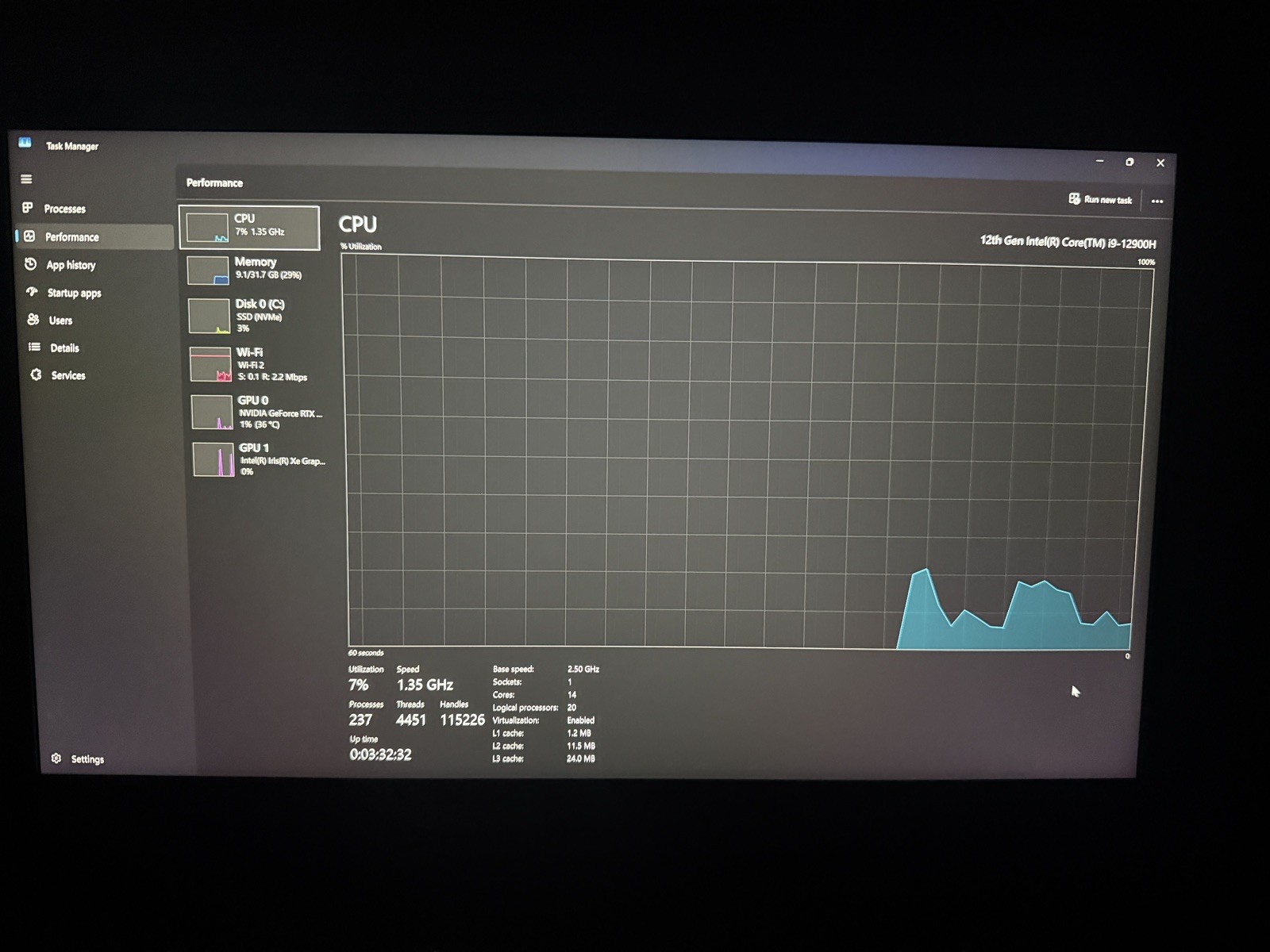This screenshot has height=952, width=1270.
Task: Minimize the Task Manager window
Action: (x=1099, y=161)
